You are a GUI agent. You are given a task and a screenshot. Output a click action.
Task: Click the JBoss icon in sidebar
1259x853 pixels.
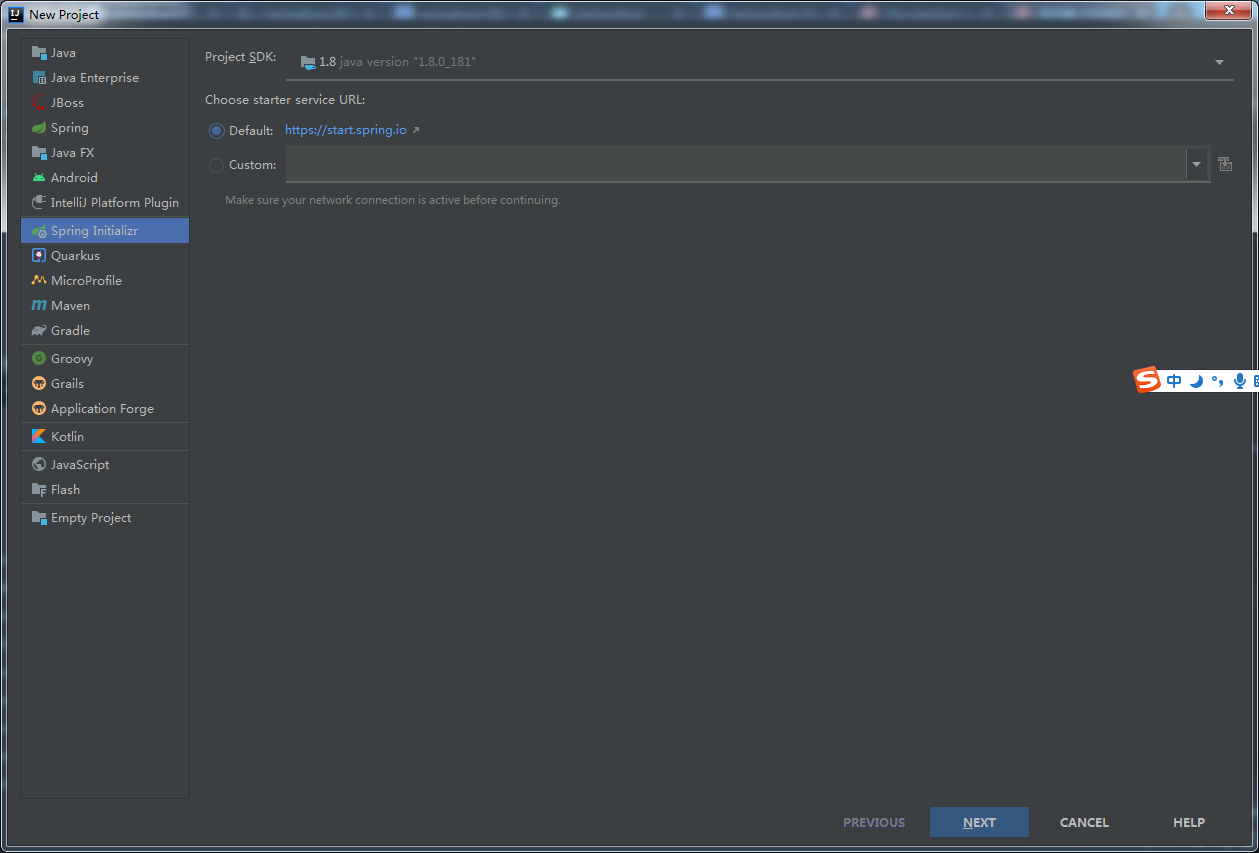coord(39,103)
